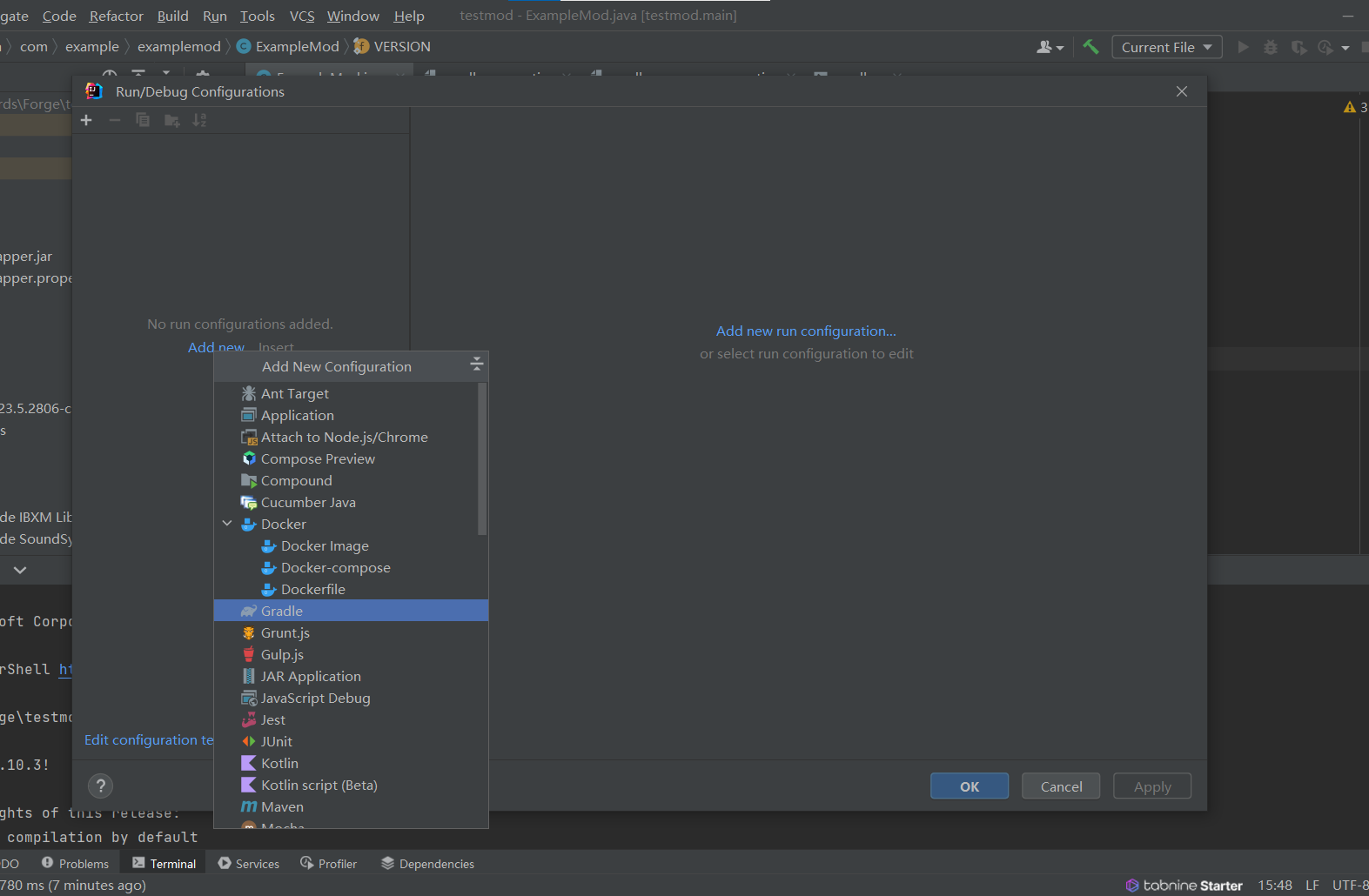Open the Code menu

coord(59,16)
